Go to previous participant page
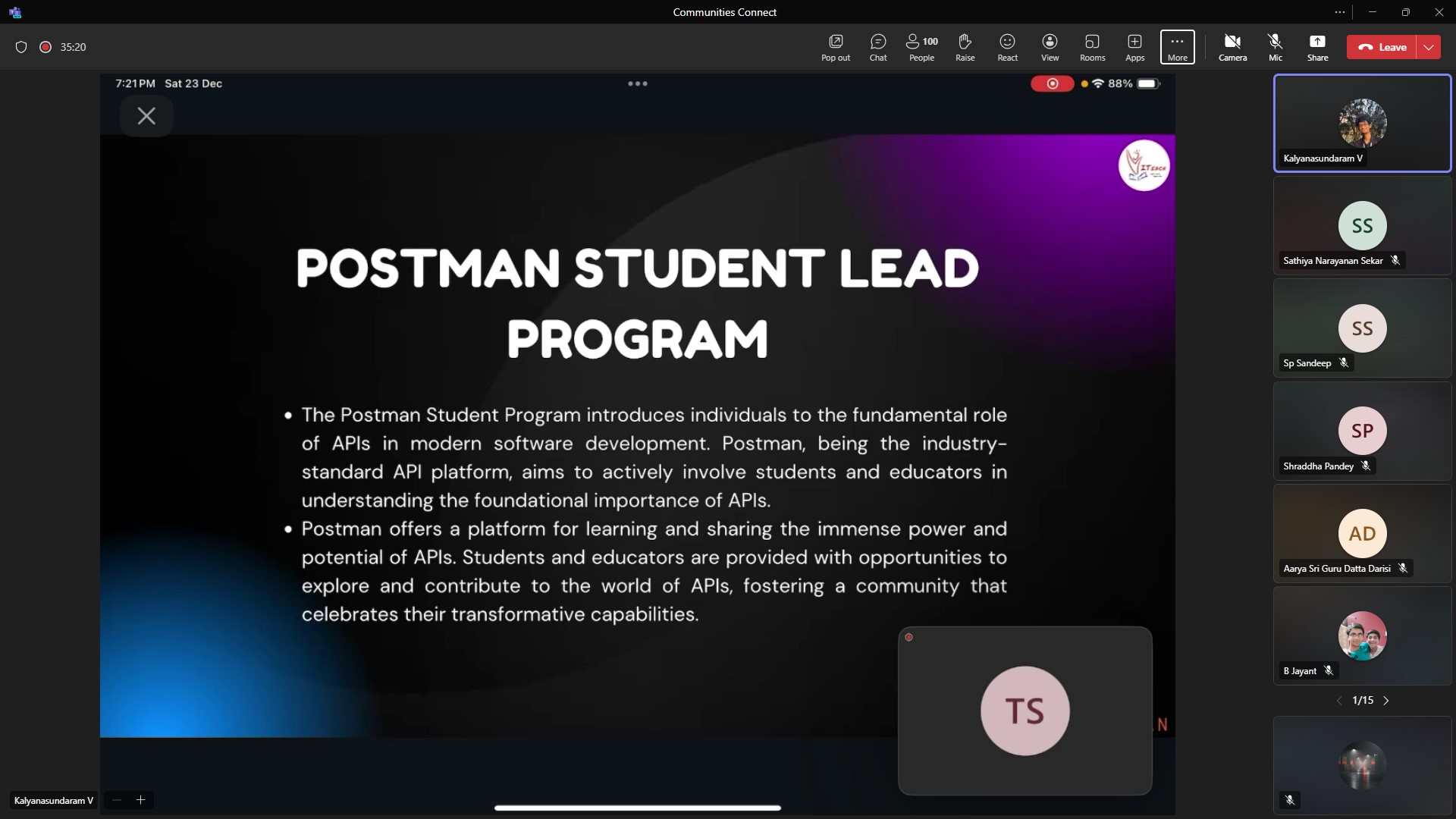1456x819 pixels. tap(1339, 701)
